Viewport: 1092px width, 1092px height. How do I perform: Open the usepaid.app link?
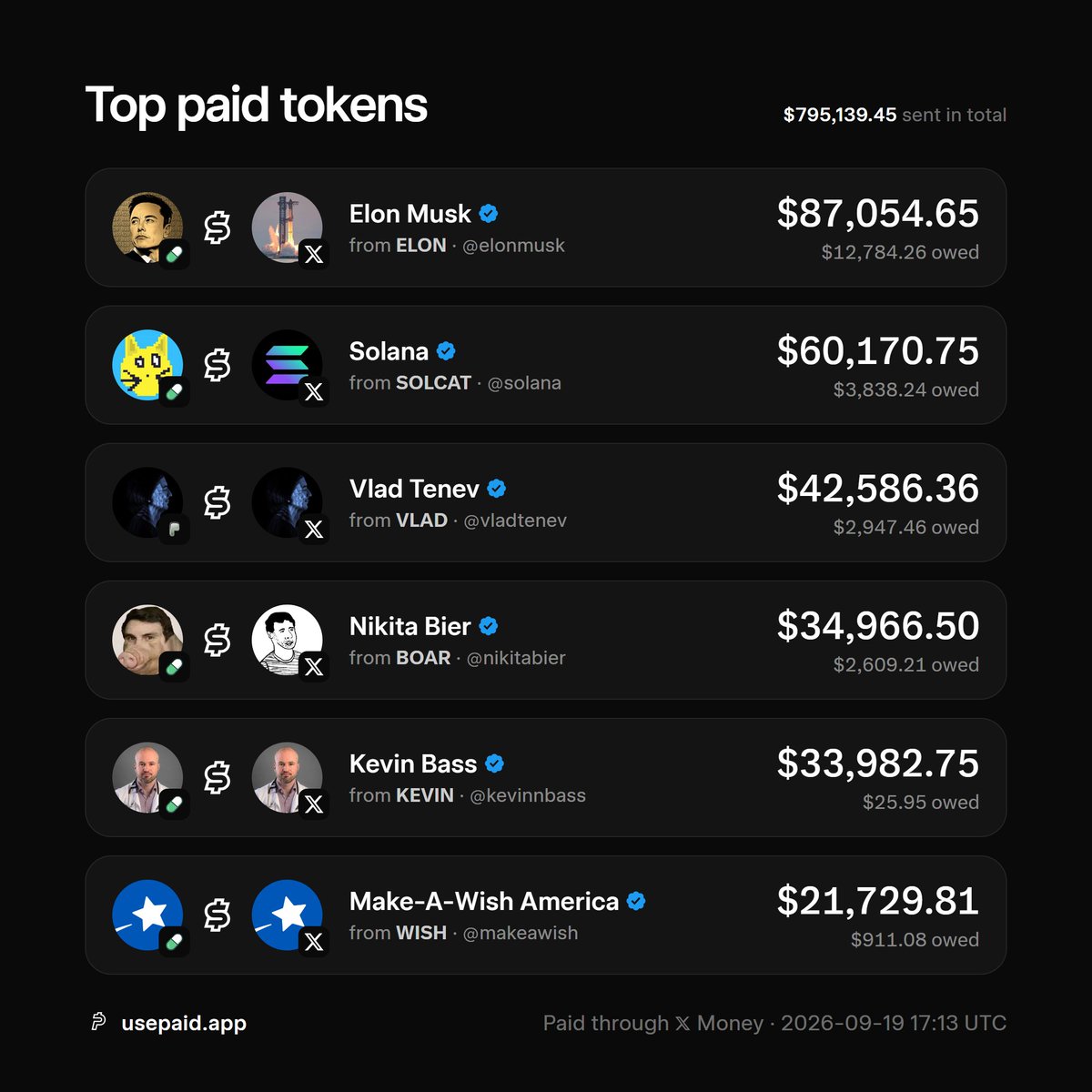click(x=184, y=1024)
